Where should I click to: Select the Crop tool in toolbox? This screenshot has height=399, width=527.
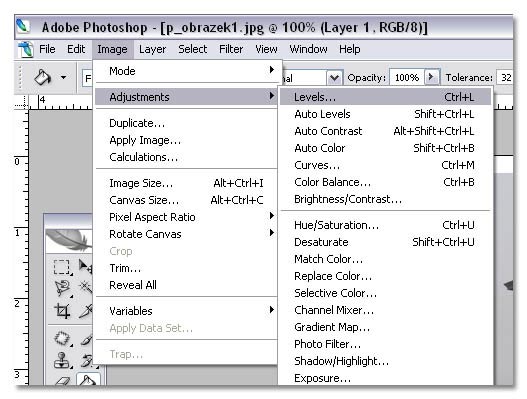coord(62,311)
